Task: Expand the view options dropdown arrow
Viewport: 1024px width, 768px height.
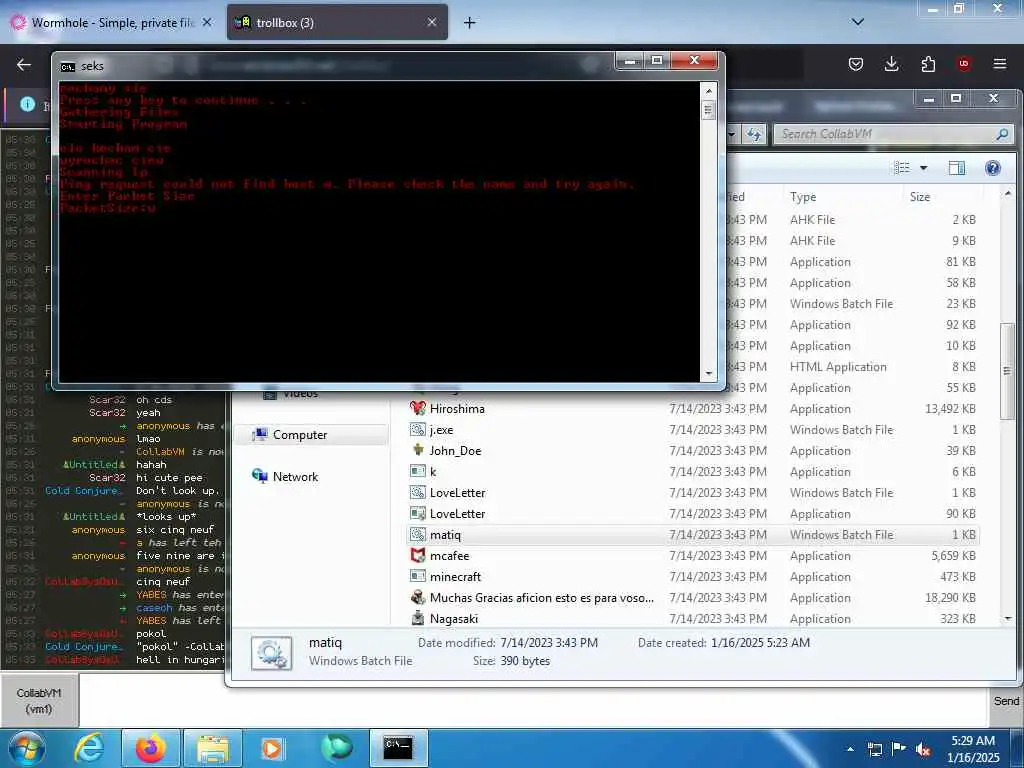Action: (923, 168)
